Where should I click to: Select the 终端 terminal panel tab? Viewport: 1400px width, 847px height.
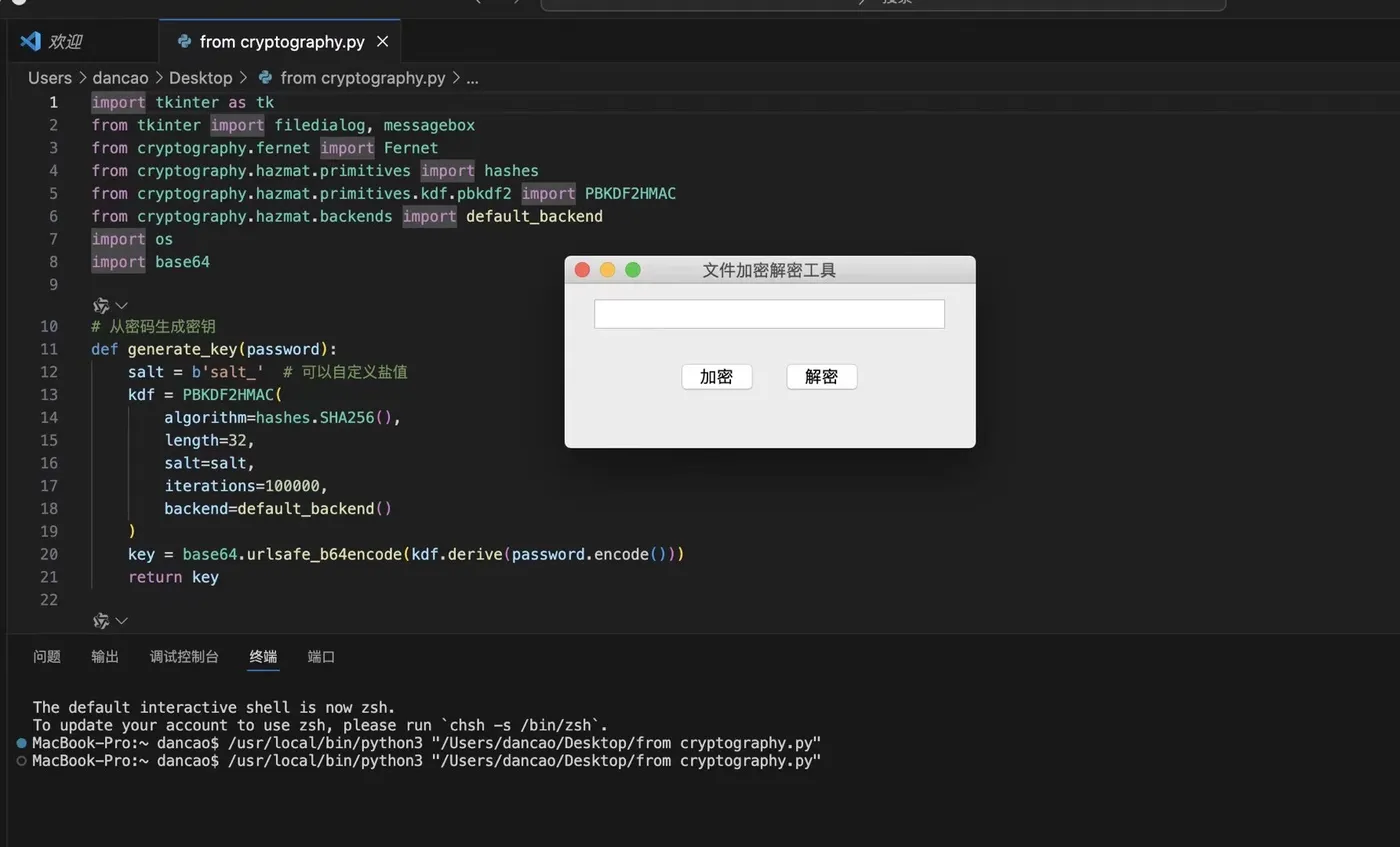coord(263,657)
